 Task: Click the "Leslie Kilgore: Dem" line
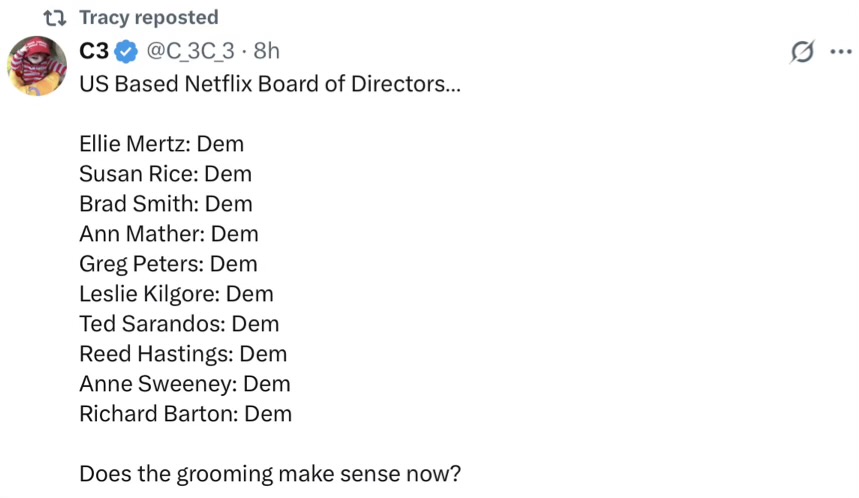pos(176,294)
